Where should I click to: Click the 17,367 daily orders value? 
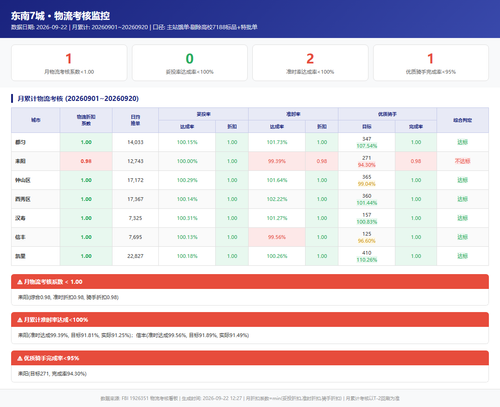135,199
